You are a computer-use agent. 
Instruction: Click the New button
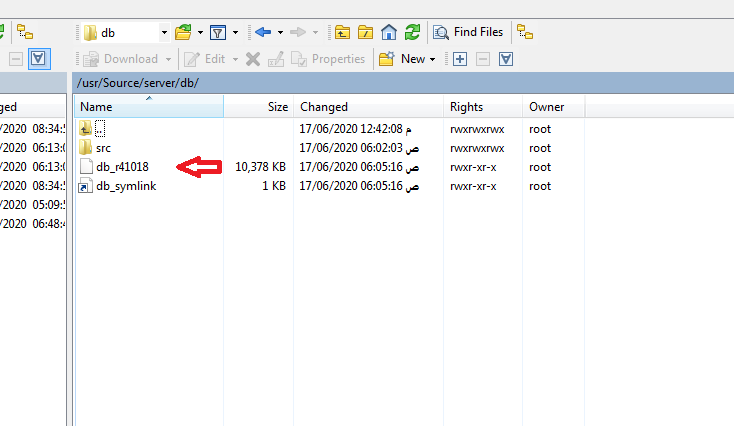tap(402, 59)
